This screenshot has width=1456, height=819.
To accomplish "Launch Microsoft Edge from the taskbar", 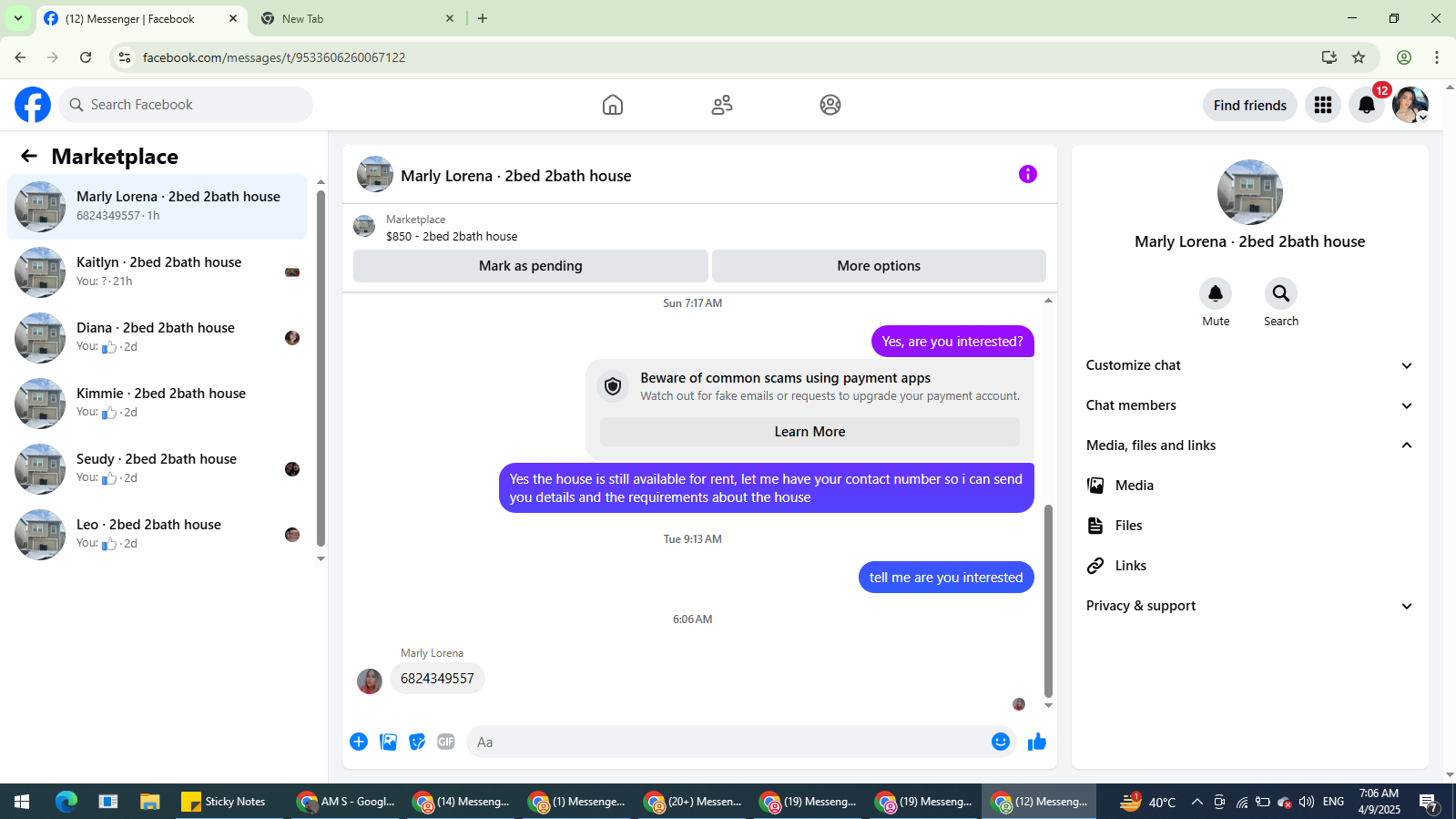I will [66, 802].
